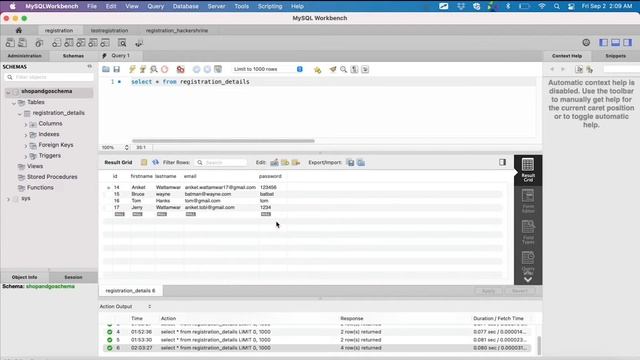640x360 pixels.
Task: Create a new SQL tab icon
Action: click(x=10, y=43)
